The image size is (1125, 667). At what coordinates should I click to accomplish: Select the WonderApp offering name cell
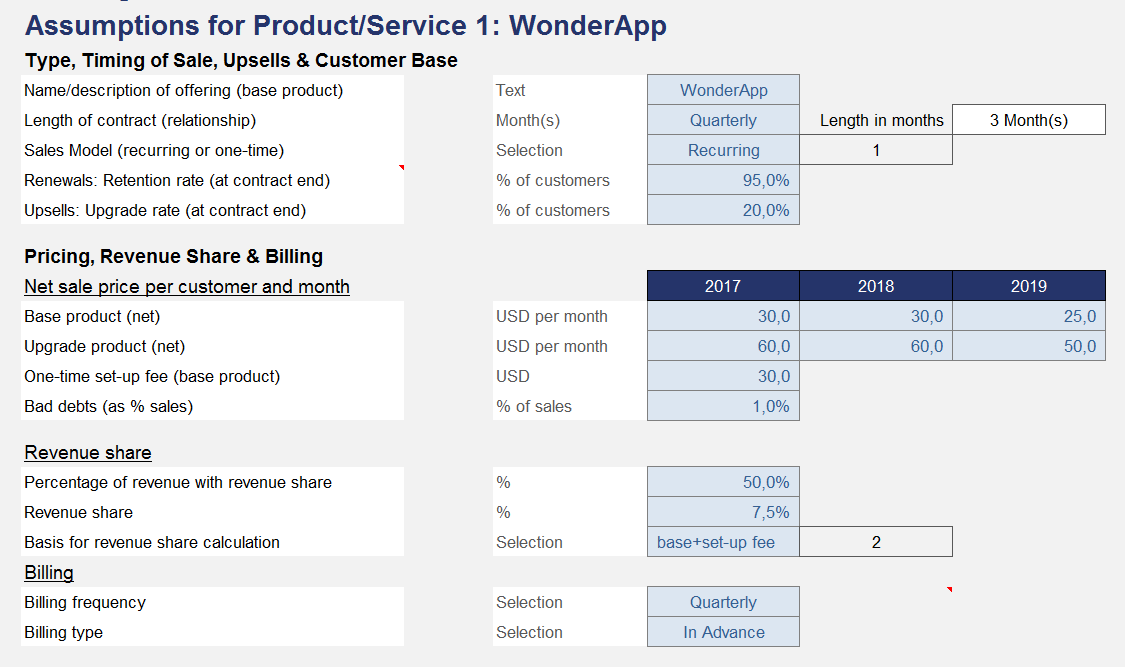pyautogui.click(x=723, y=90)
